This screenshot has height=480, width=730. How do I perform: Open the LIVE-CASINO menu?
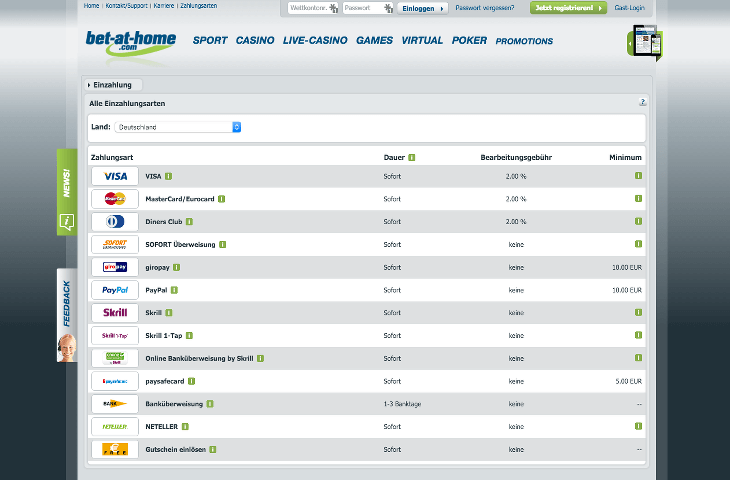315,41
